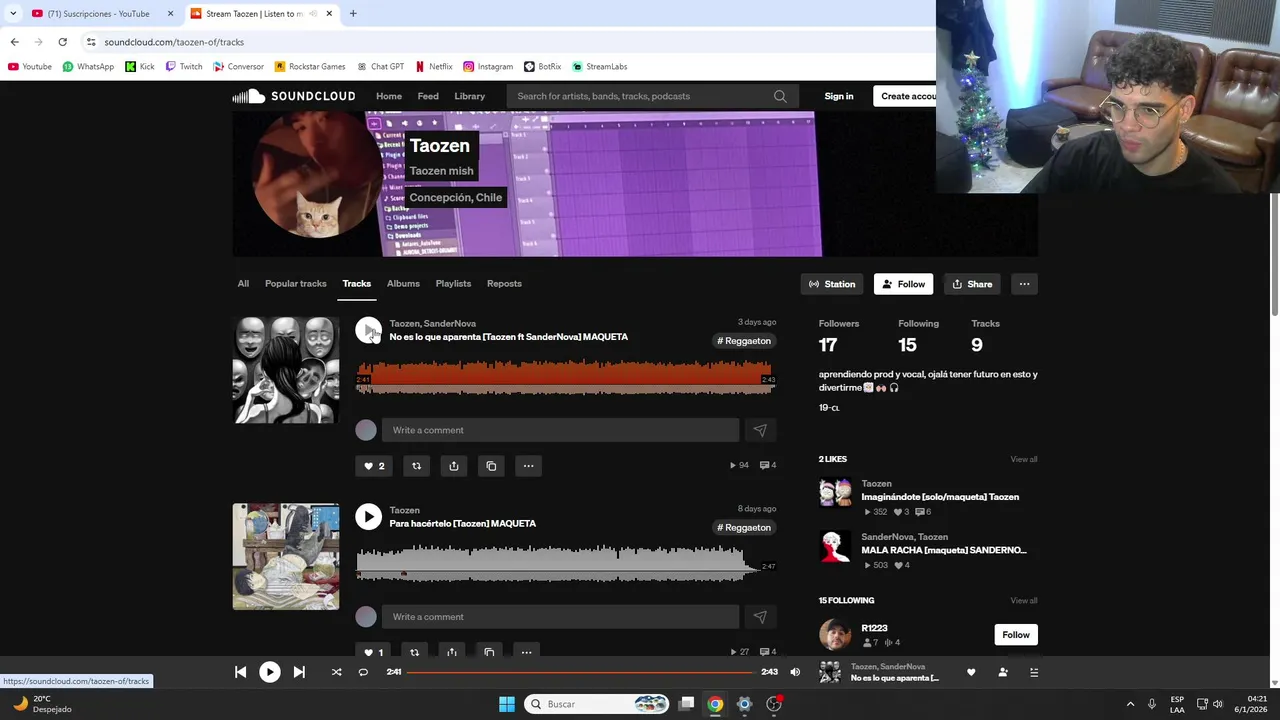Viewport: 1280px width, 720px height.
Task: Play the track Para hacértelo
Action: (369, 516)
